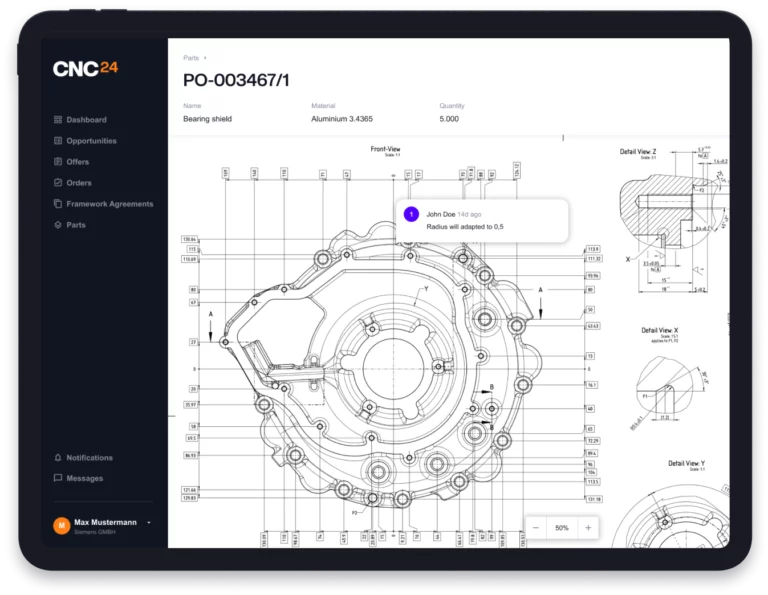Screen dimensions: 768x595
Task: Click the chevron after the Parts breadcrumb
Action: point(205,59)
